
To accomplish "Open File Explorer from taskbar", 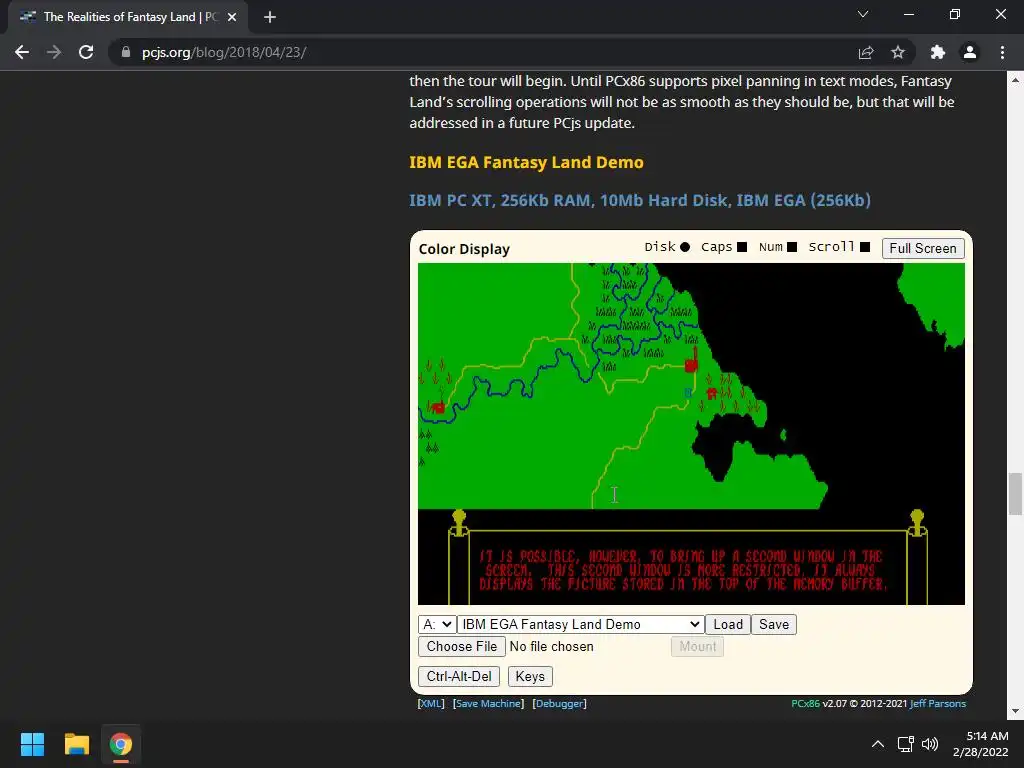I will tap(76, 744).
